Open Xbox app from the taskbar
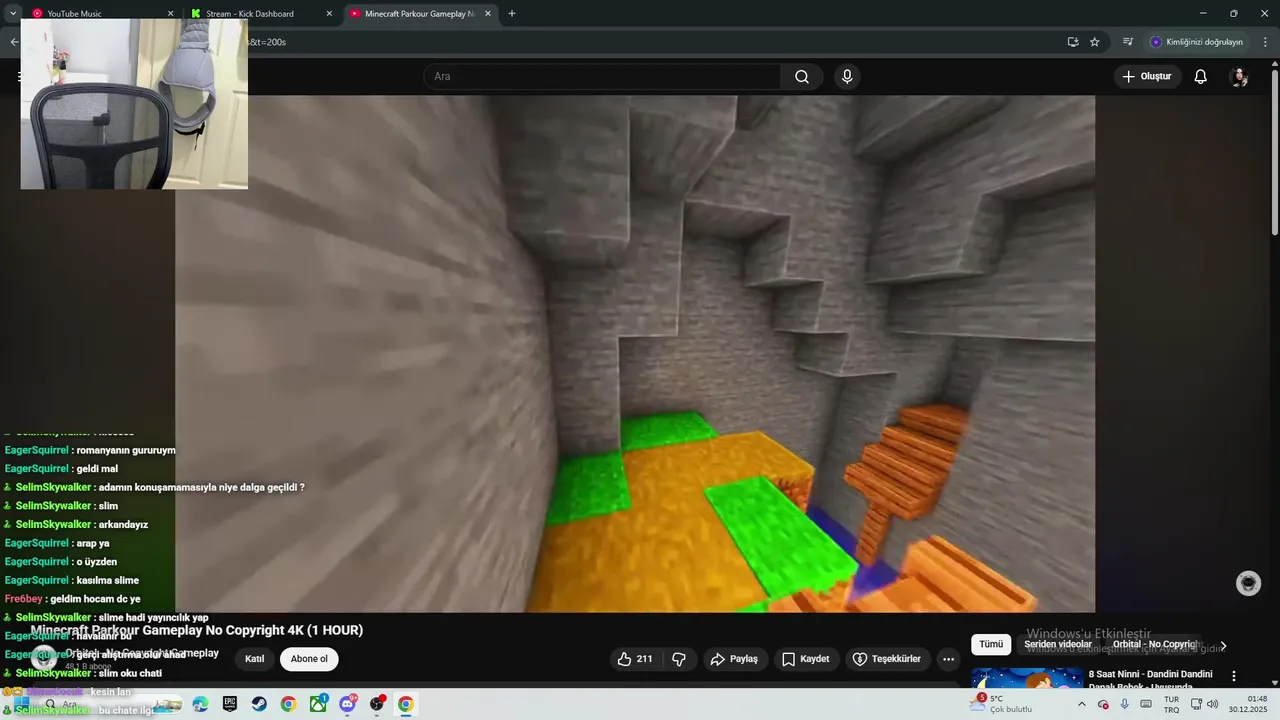Screen dimensions: 1280x720 pos(318,704)
